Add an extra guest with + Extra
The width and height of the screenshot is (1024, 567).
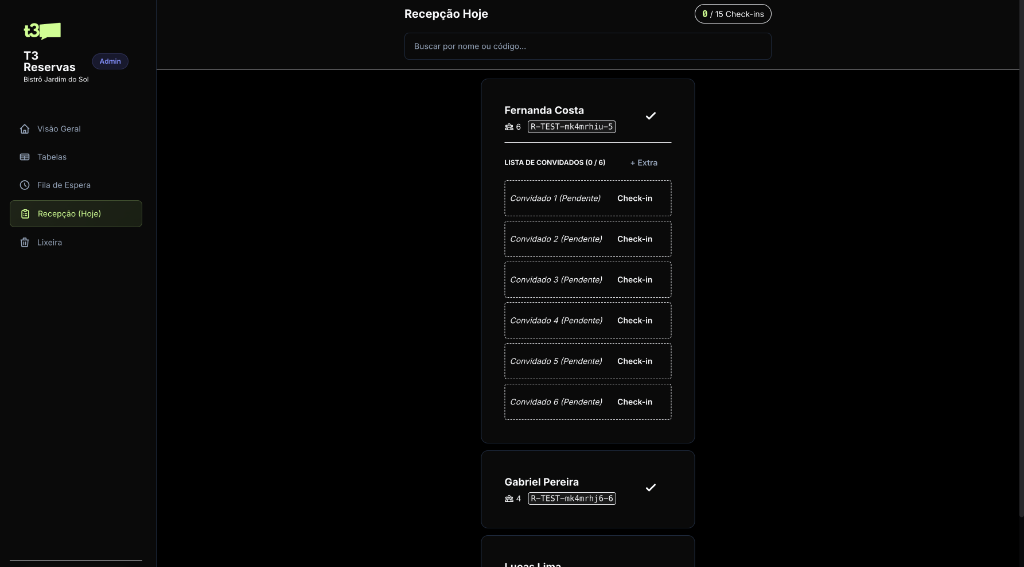pyautogui.click(x=644, y=163)
